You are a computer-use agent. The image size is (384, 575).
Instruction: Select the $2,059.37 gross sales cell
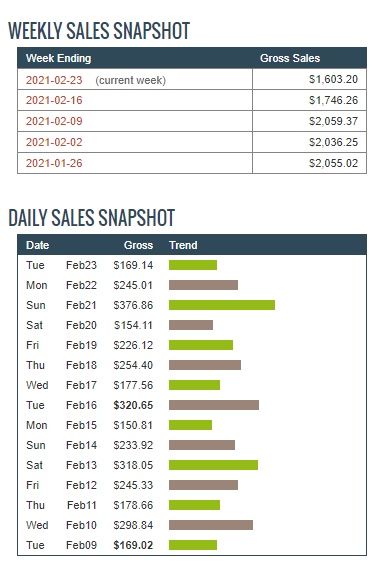(310, 121)
